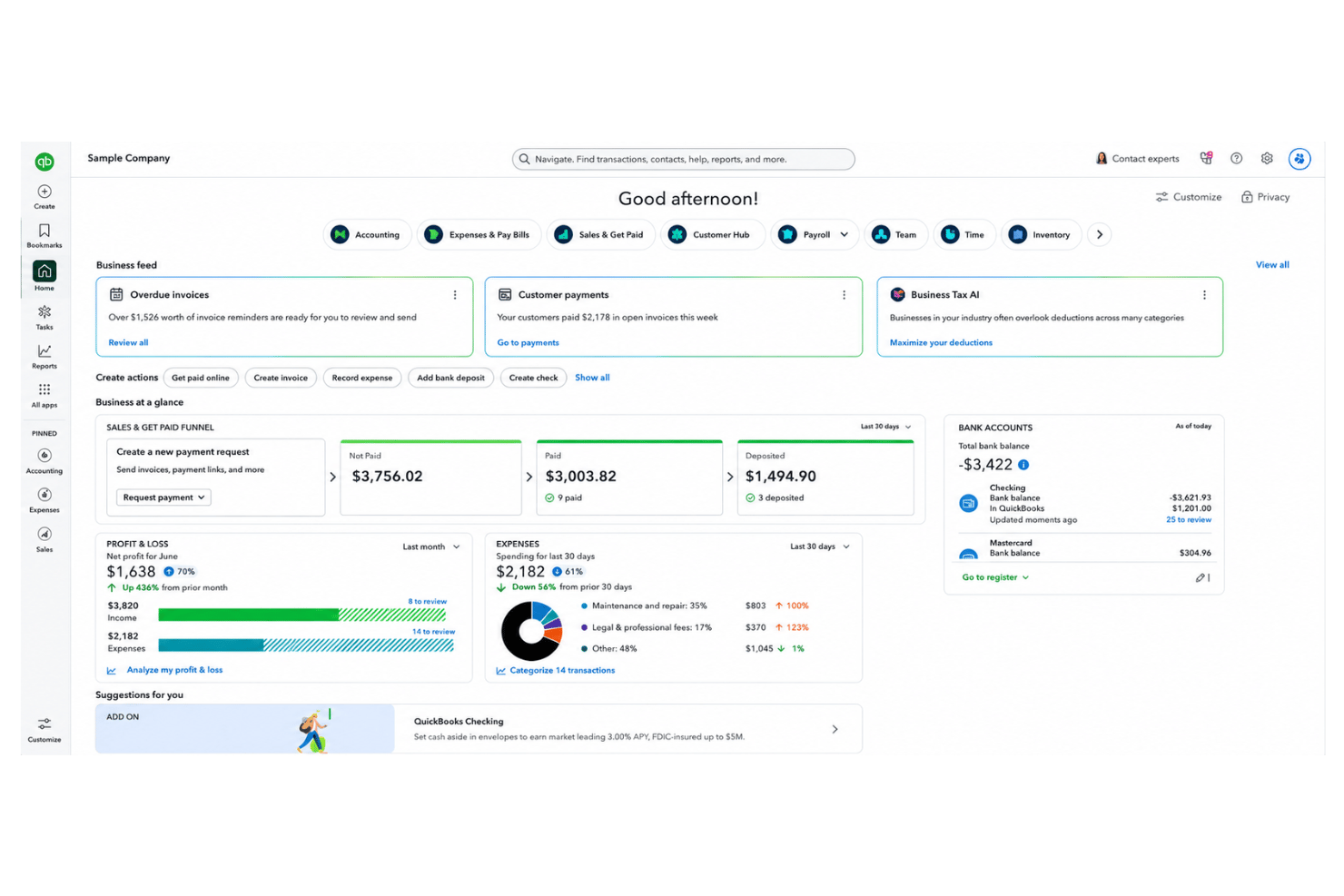Show more app shortcuts with right chevron
Viewport: 1344px width, 896px height.
click(x=1099, y=234)
